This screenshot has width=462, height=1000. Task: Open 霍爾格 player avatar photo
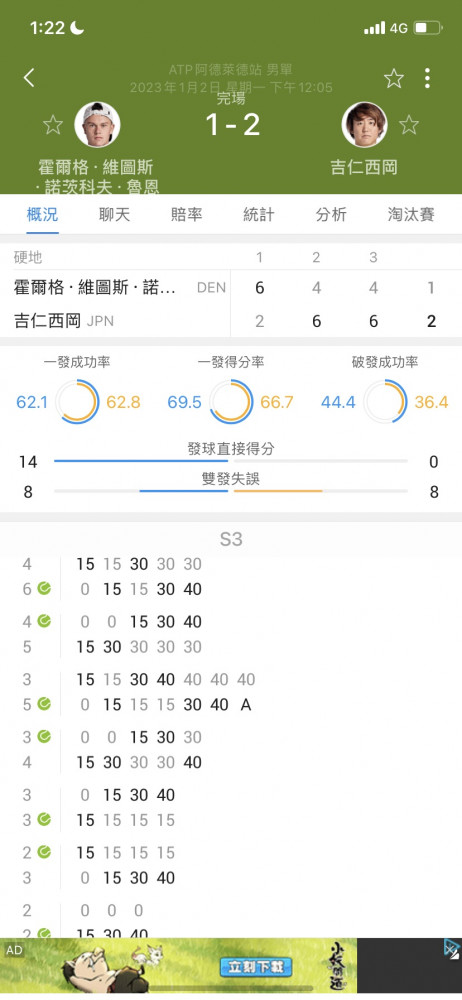pyautogui.click(x=97, y=124)
